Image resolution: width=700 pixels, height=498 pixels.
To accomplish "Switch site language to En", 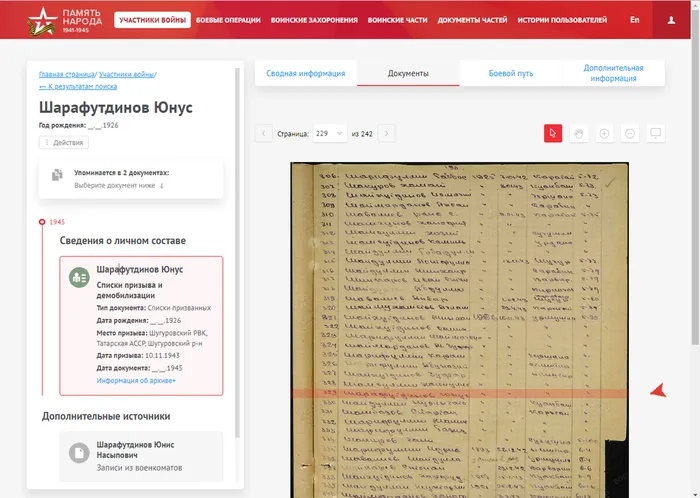I will (635, 20).
